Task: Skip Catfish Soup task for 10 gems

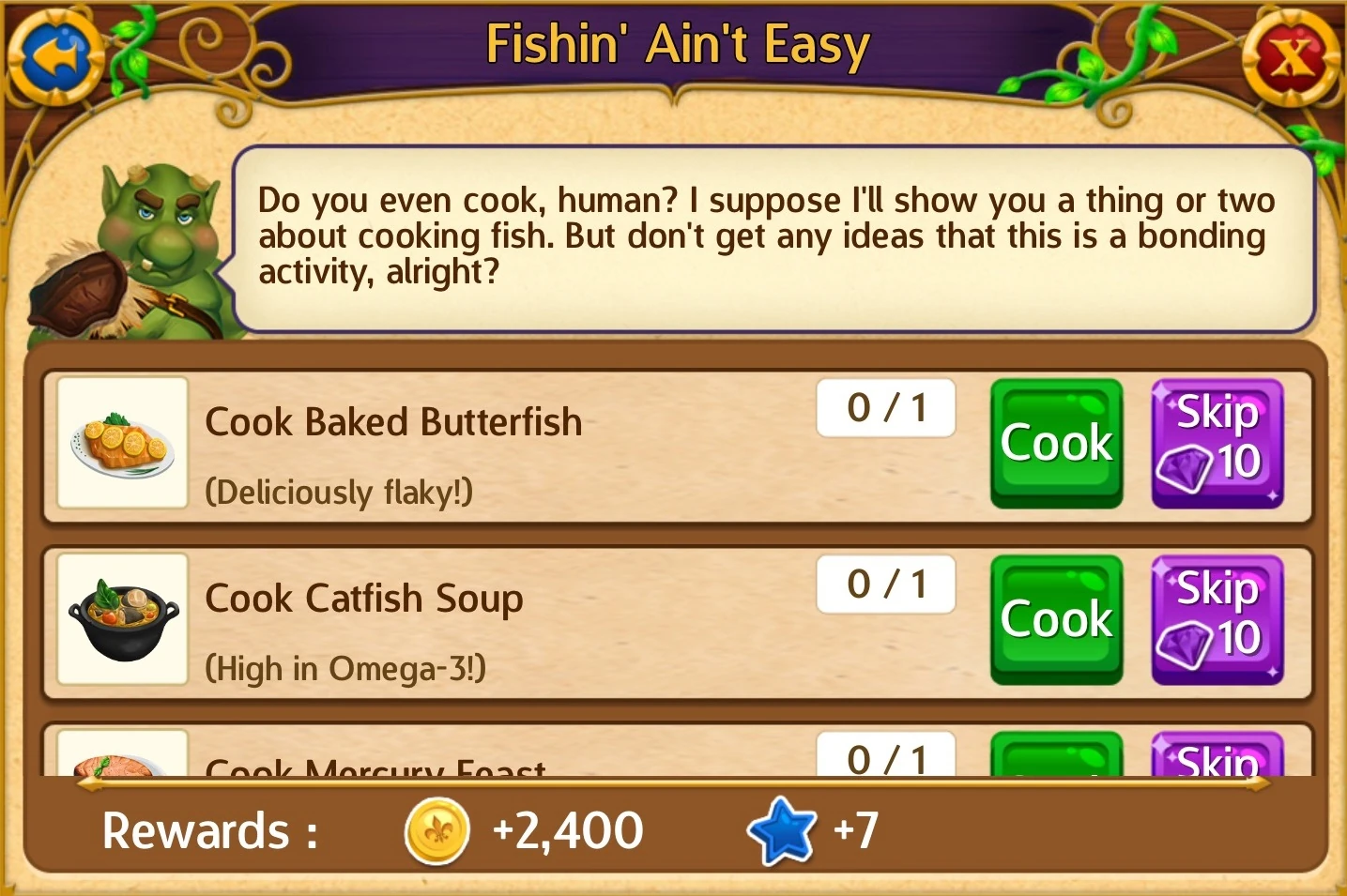Action: [x=1217, y=620]
